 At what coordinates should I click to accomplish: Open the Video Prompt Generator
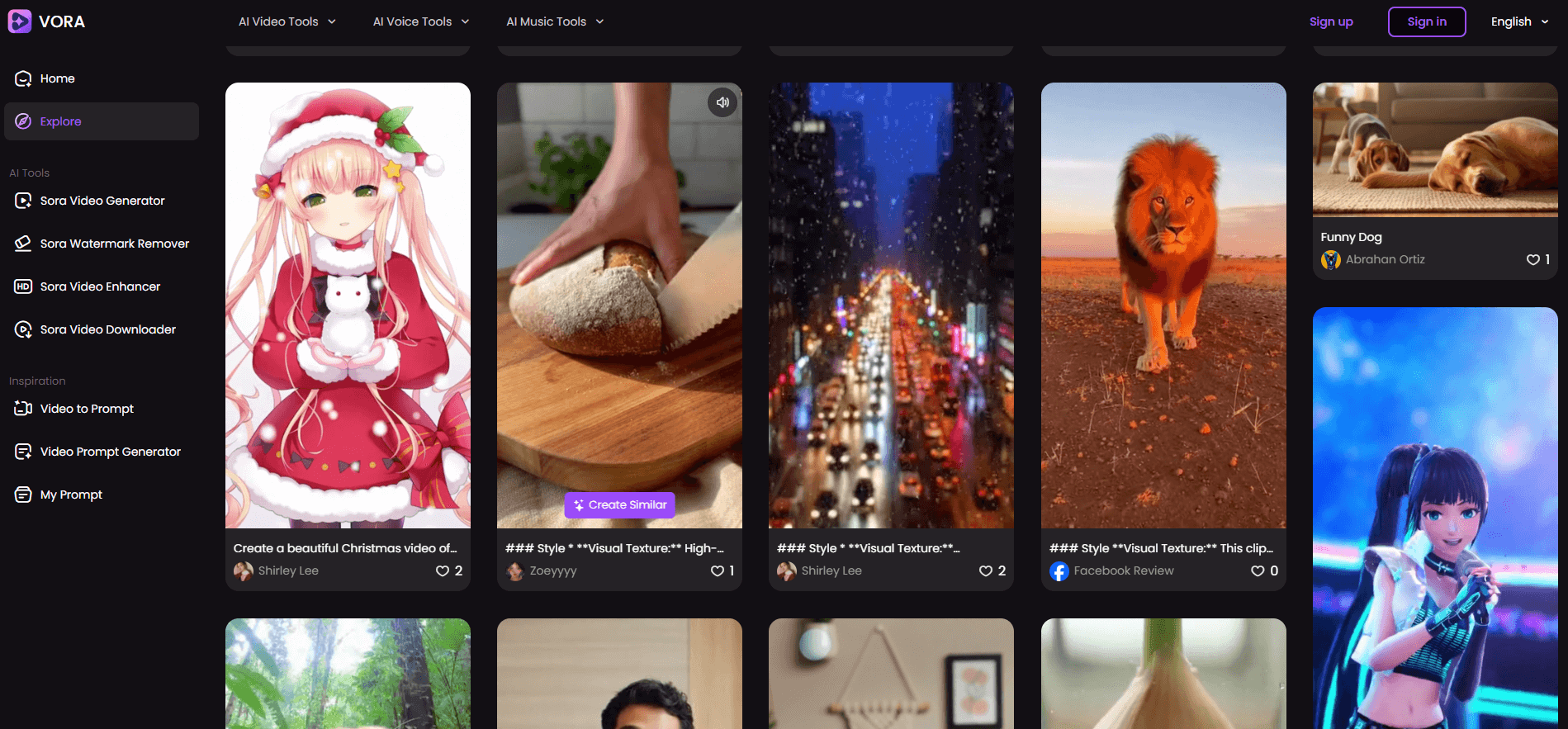(x=110, y=452)
